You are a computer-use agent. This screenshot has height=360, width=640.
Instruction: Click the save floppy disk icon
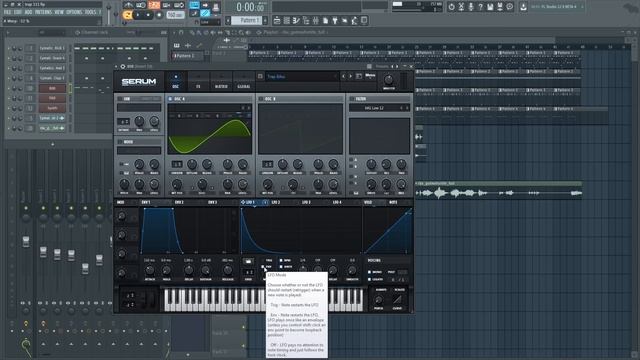[x=490, y=7]
